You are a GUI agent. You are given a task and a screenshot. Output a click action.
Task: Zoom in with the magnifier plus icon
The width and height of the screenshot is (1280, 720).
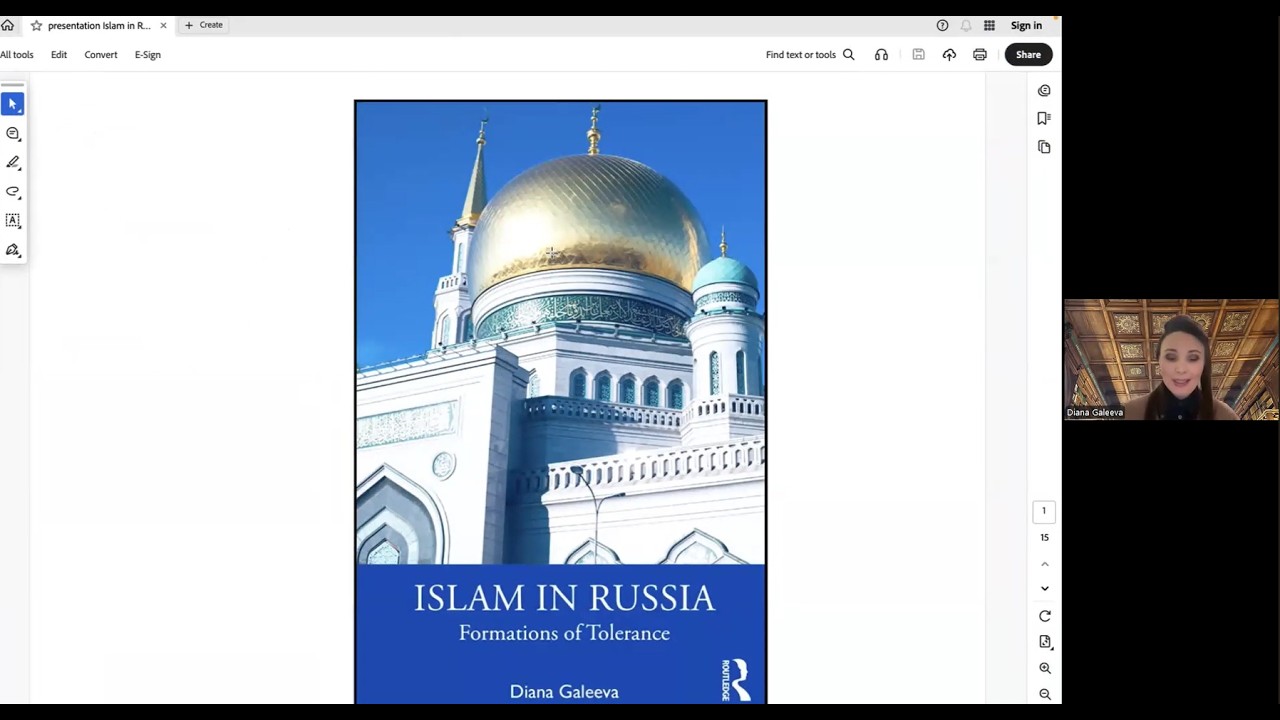pyautogui.click(x=1045, y=668)
